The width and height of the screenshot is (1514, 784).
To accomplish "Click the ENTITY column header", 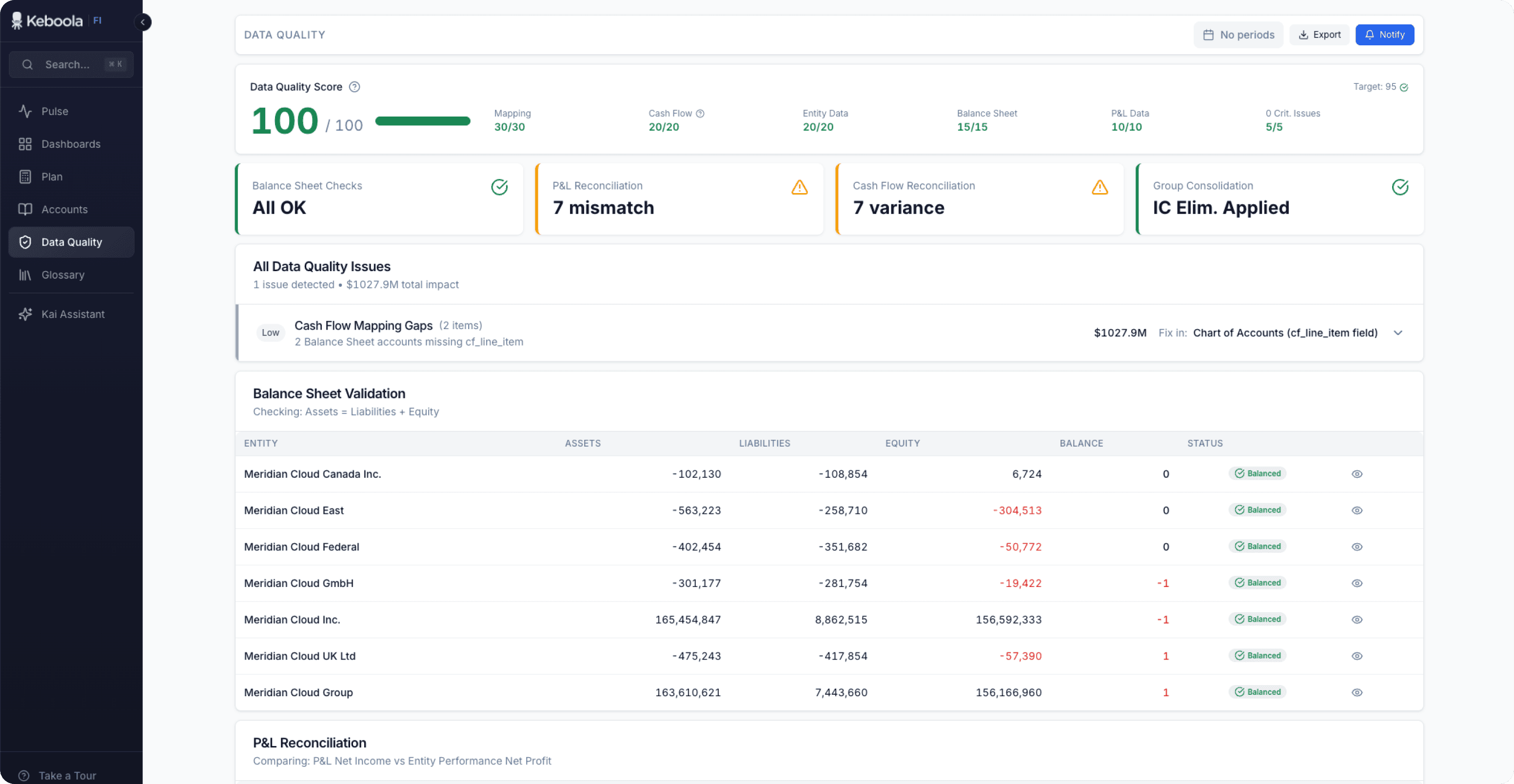I will 261,444.
